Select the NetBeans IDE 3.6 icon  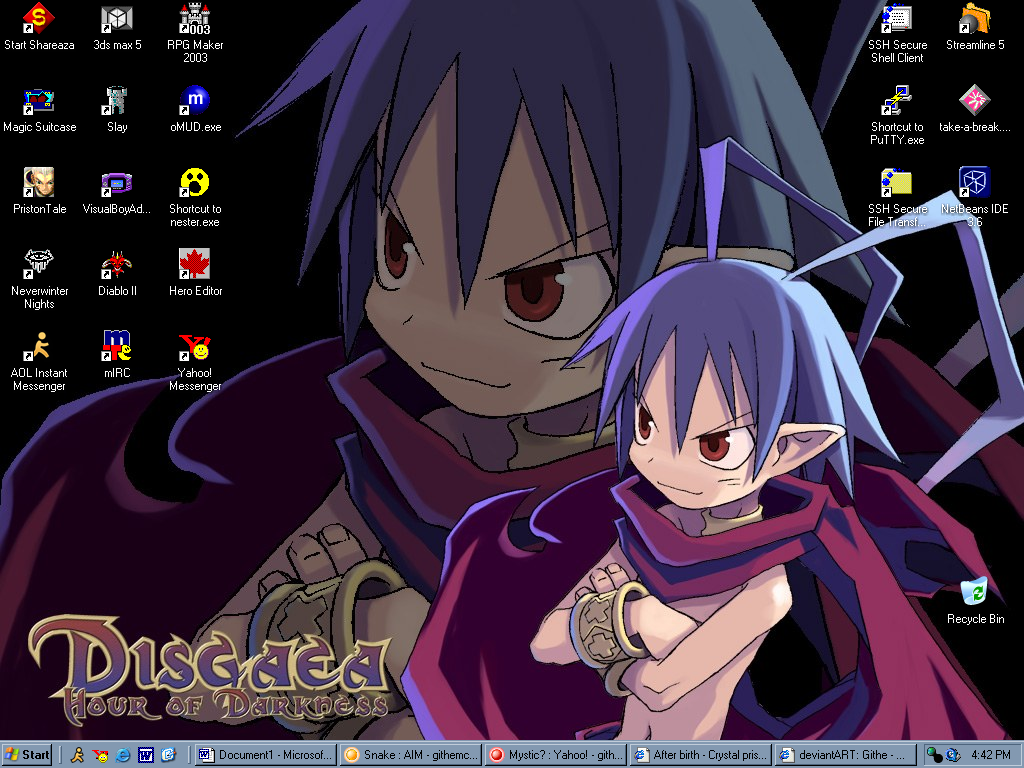coord(974,183)
